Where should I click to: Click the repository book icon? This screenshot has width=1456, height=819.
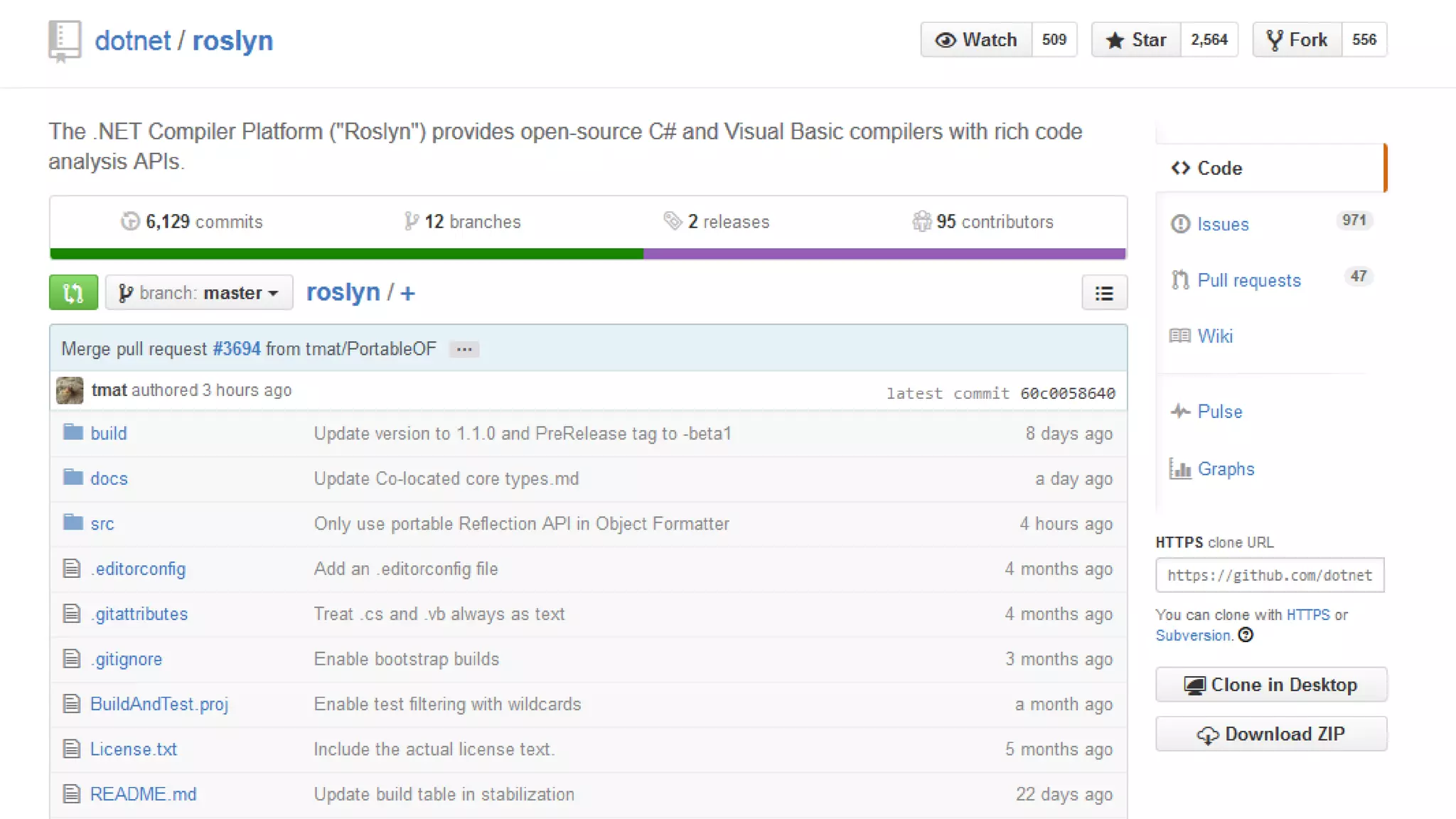[x=64, y=41]
